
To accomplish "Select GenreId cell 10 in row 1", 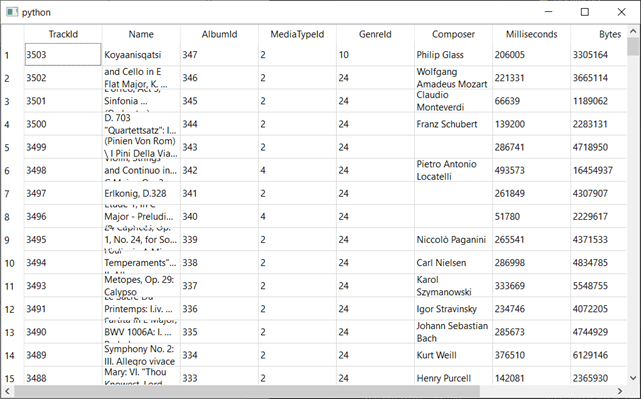I will [x=375, y=55].
